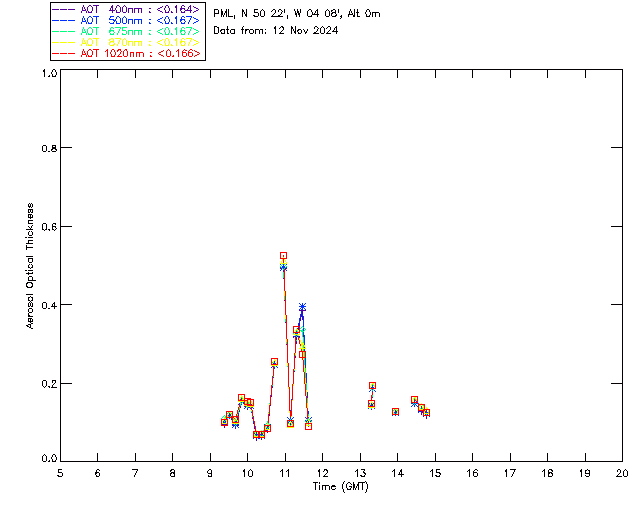640x512 pixels.
Task: Click the 'Time (GMT)' x-axis title
Action: (x=341, y=487)
